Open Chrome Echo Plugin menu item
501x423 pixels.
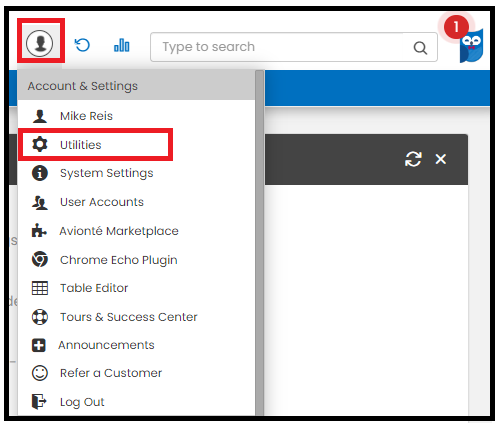pos(119,260)
